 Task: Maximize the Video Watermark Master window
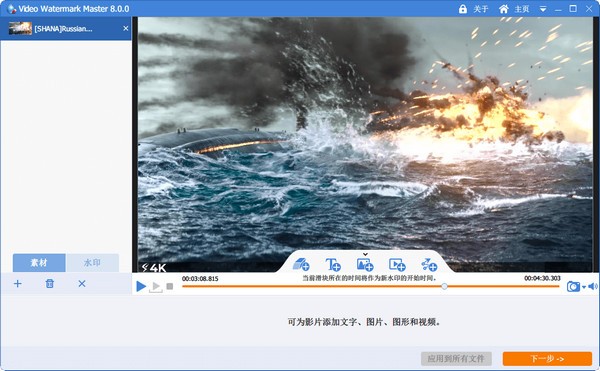coord(573,8)
